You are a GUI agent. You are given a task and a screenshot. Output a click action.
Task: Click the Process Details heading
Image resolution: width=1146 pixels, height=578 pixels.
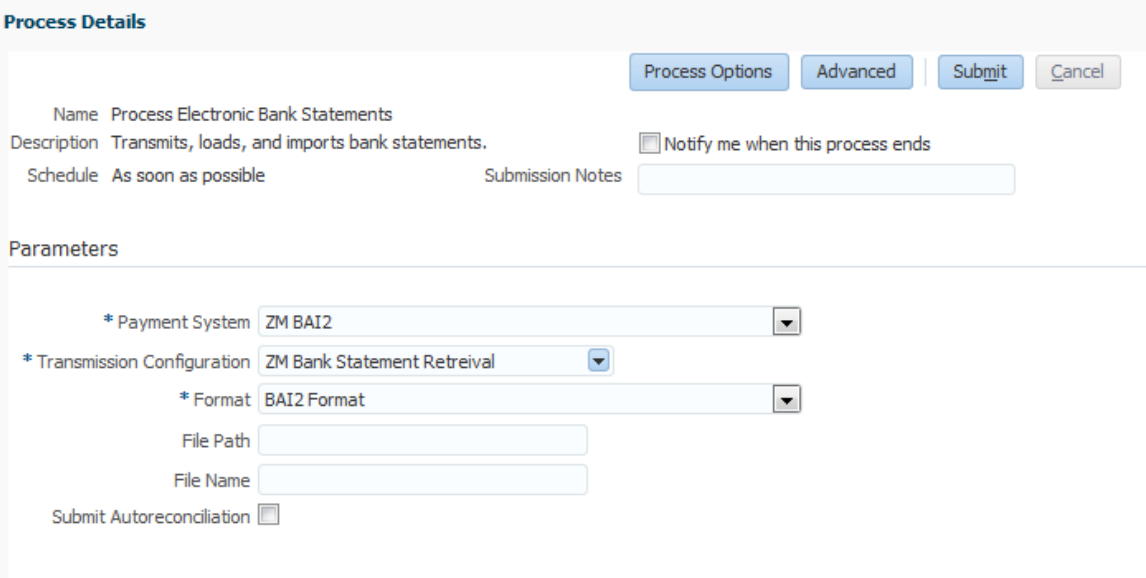coord(76,21)
